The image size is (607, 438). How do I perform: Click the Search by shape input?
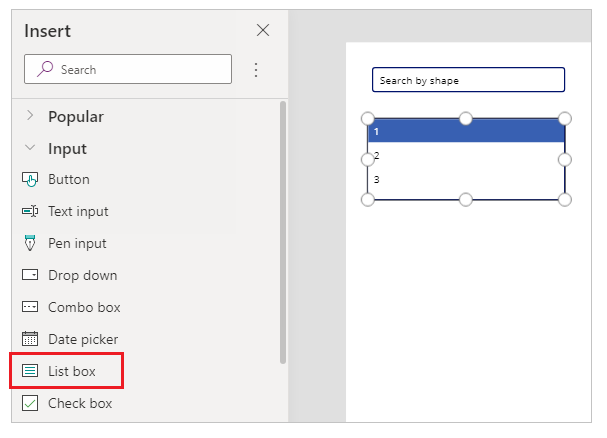468,80
